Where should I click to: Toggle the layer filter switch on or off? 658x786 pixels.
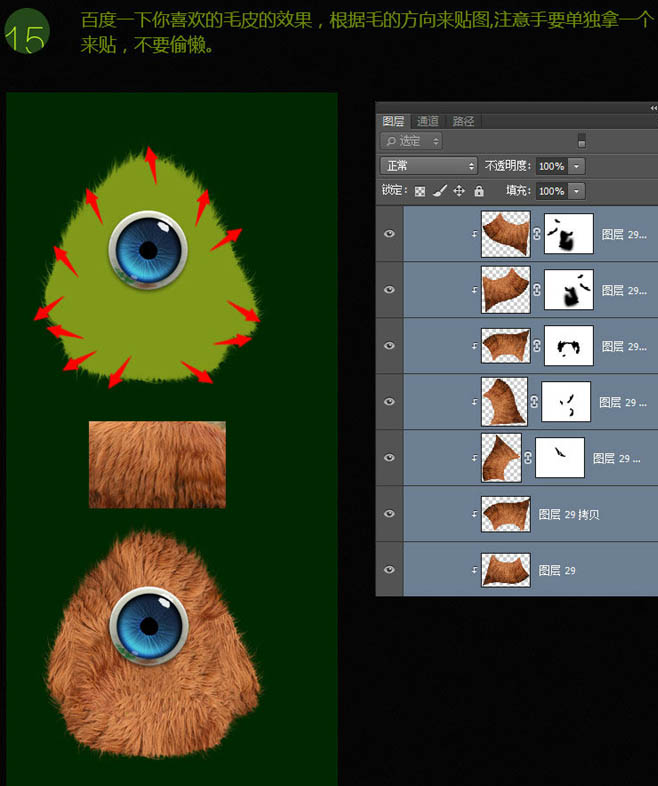click(x=582, y=141)
